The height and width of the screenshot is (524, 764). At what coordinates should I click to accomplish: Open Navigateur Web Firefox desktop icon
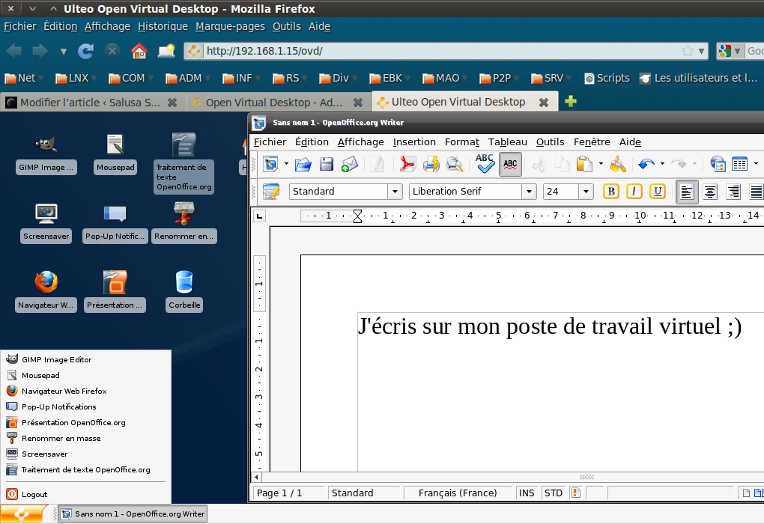point(46,291)
